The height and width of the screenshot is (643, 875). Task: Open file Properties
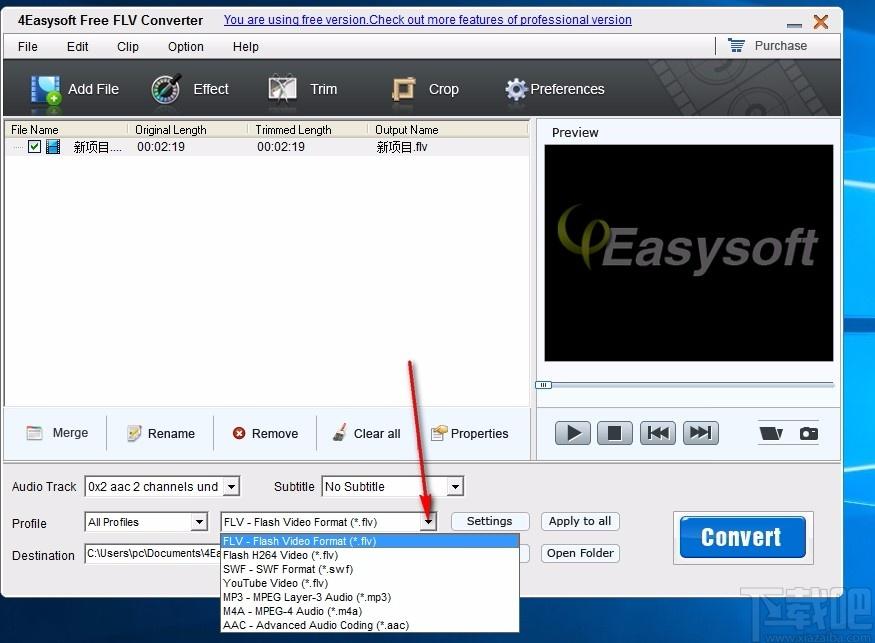[x=470, y=433]
